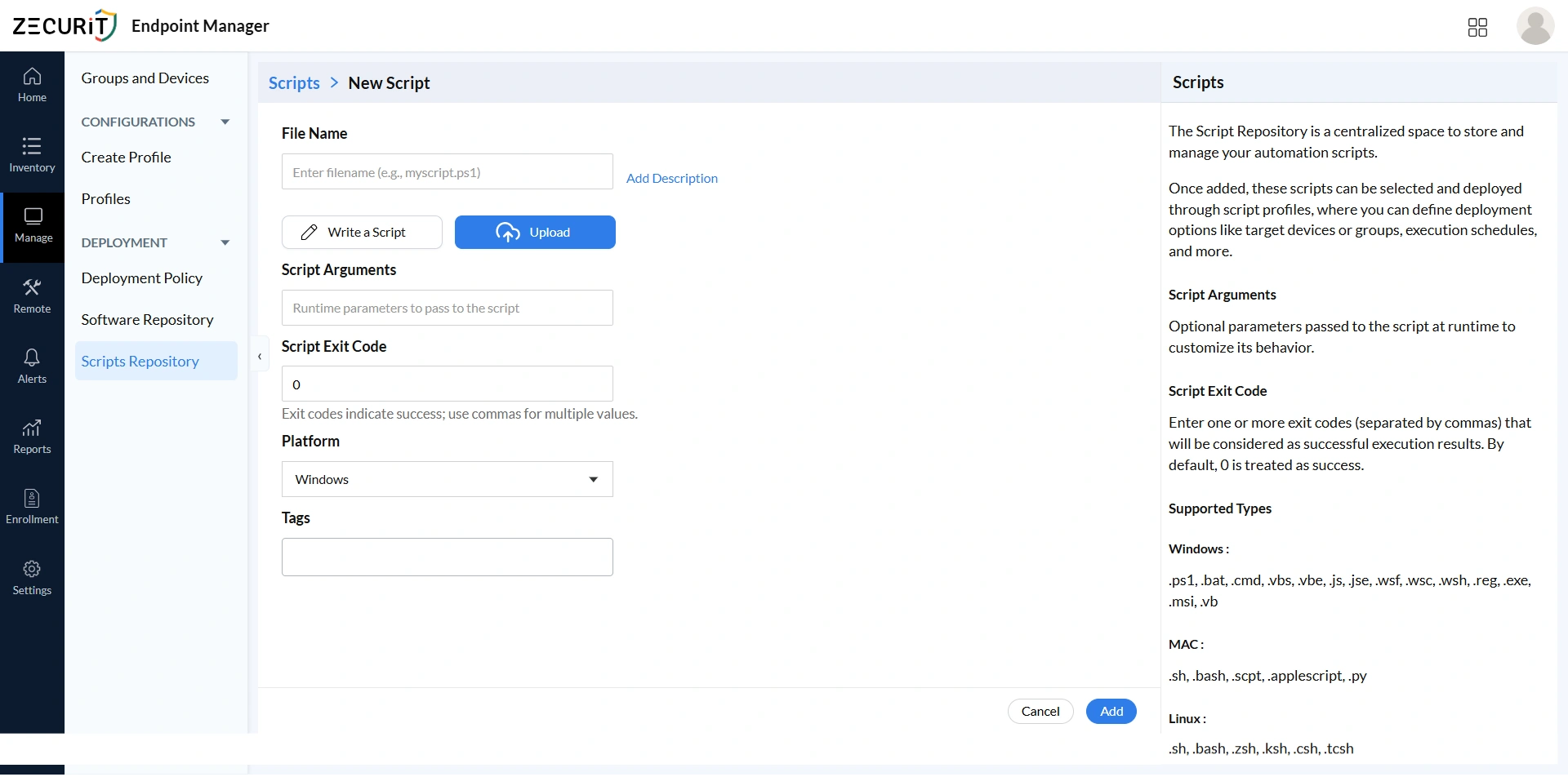The image size is (1568, 777).
Task: Open the Software Repository page
Action: [147, 319]
